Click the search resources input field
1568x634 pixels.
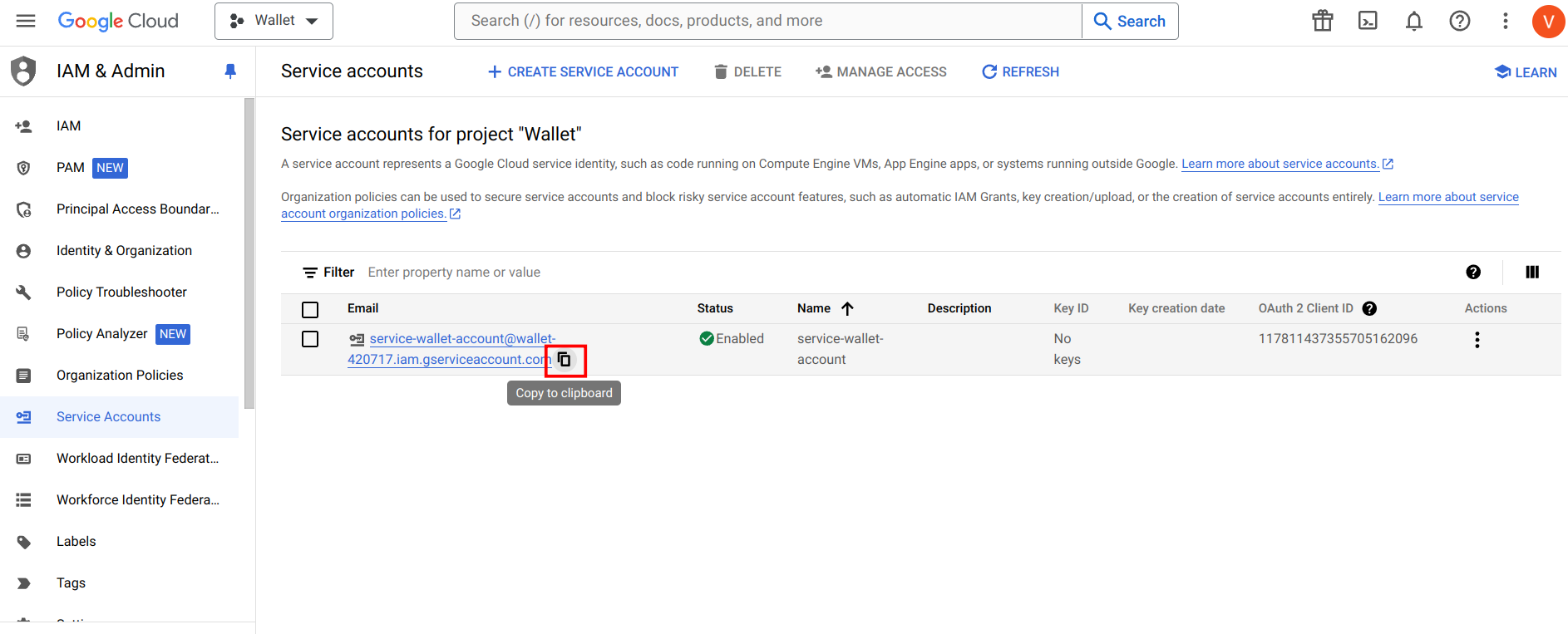tap(767, 21)
